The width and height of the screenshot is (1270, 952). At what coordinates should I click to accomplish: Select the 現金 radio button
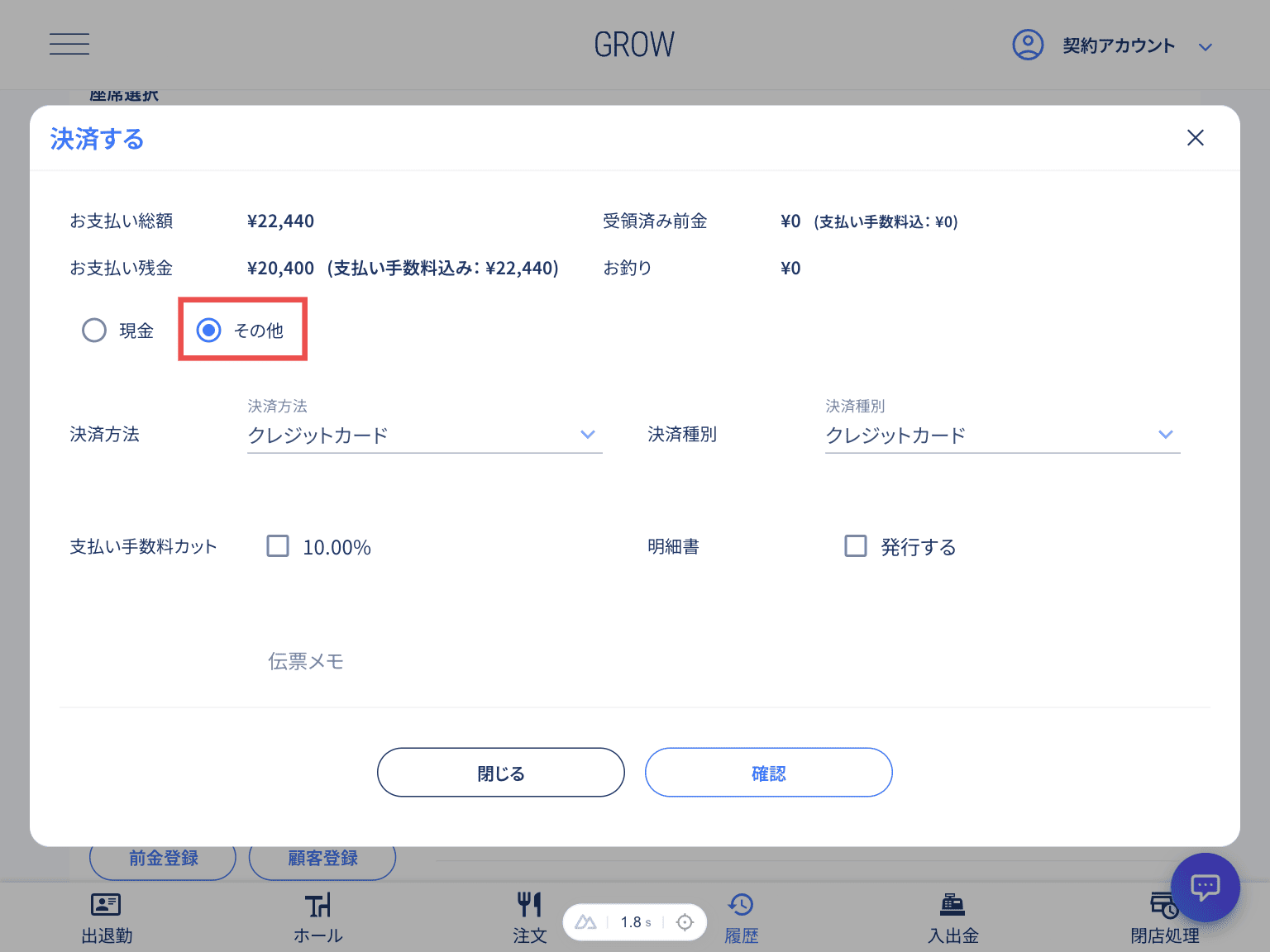(x=94, y=331)
